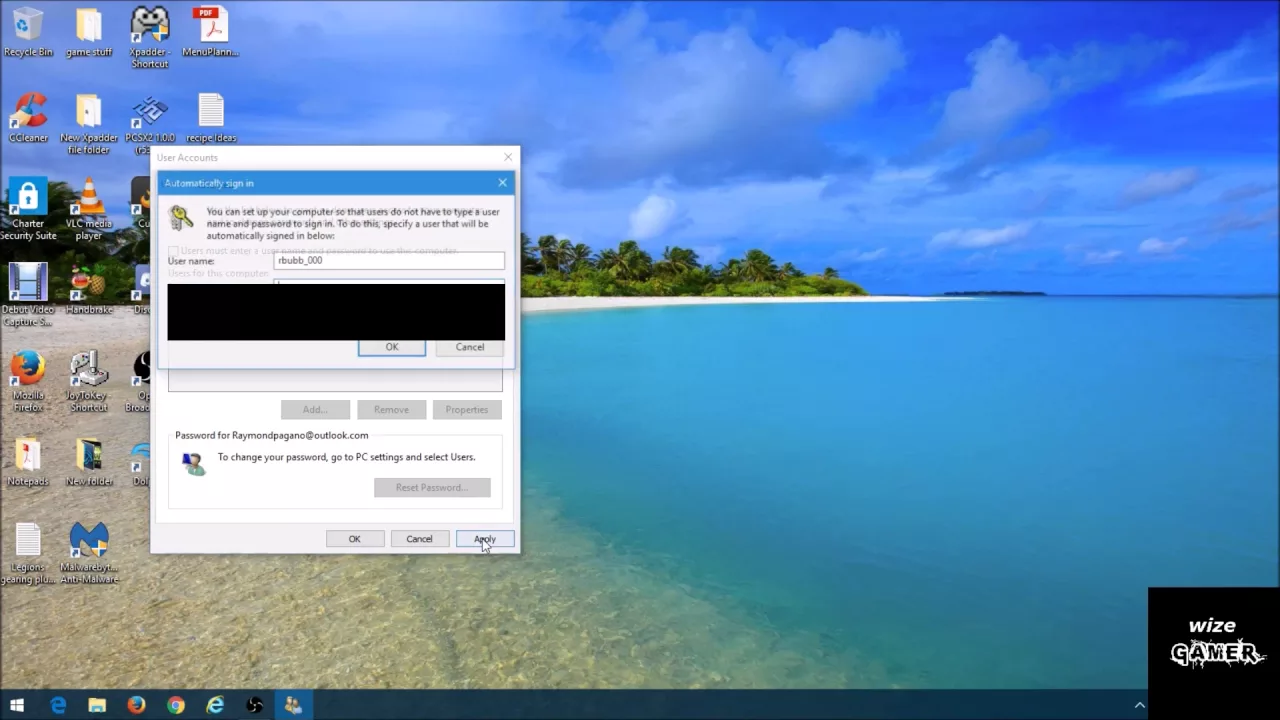
Task: Click 'Password for Raymondpagano@outlook.com' label
Action: pos(272,435)
